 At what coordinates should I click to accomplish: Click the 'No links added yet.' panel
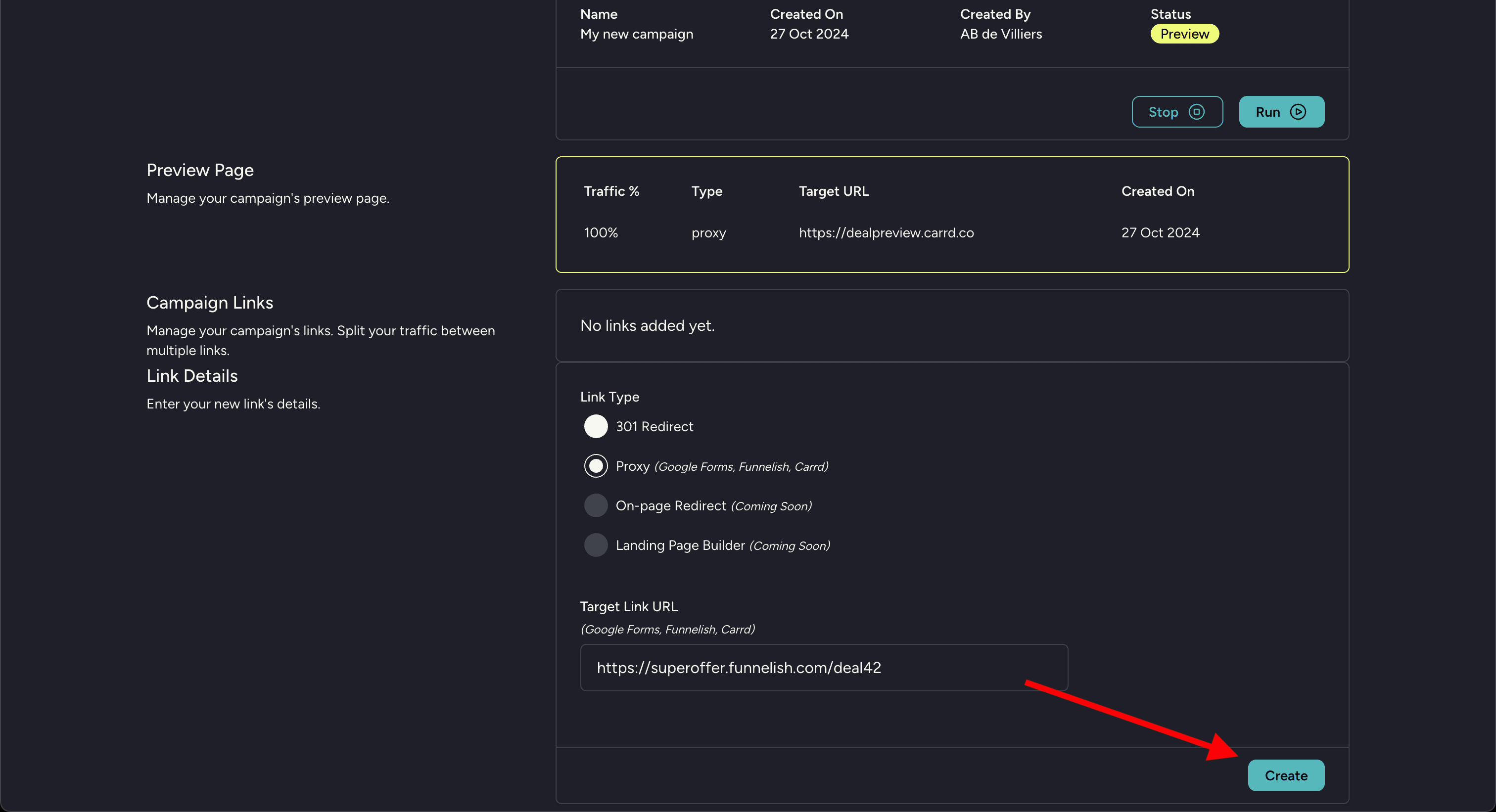pos(951,325)
